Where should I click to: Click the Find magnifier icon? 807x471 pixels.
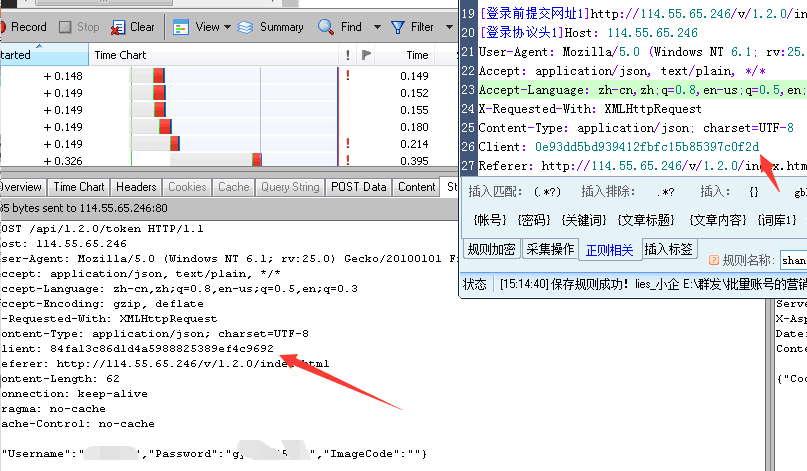click(x=326, y=27)
